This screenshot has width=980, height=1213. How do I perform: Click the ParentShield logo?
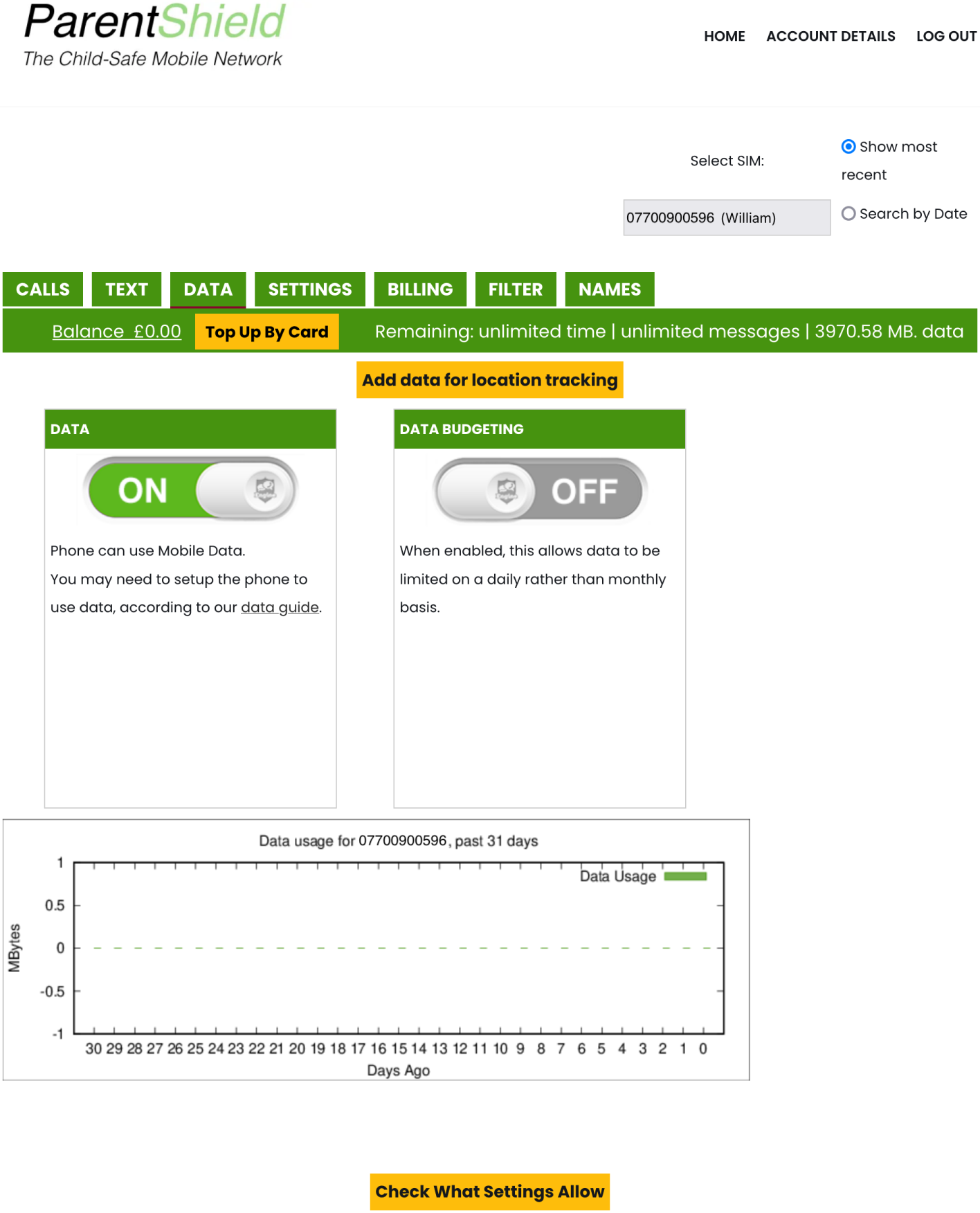coord(154,36)
